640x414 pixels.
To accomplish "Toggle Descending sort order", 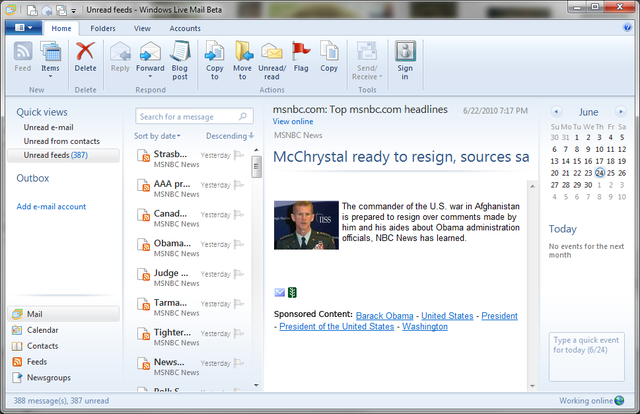I will point(230,136).
